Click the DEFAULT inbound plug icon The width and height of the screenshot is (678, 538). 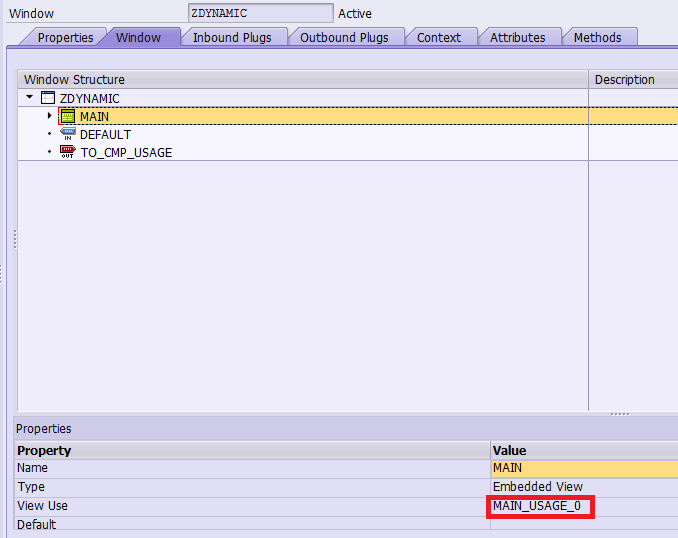click(67, 134)
